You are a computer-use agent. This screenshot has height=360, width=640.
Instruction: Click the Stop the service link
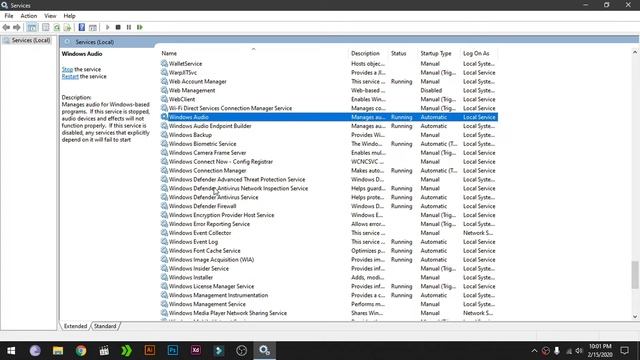pyautogui.click(x=67, y=69)
